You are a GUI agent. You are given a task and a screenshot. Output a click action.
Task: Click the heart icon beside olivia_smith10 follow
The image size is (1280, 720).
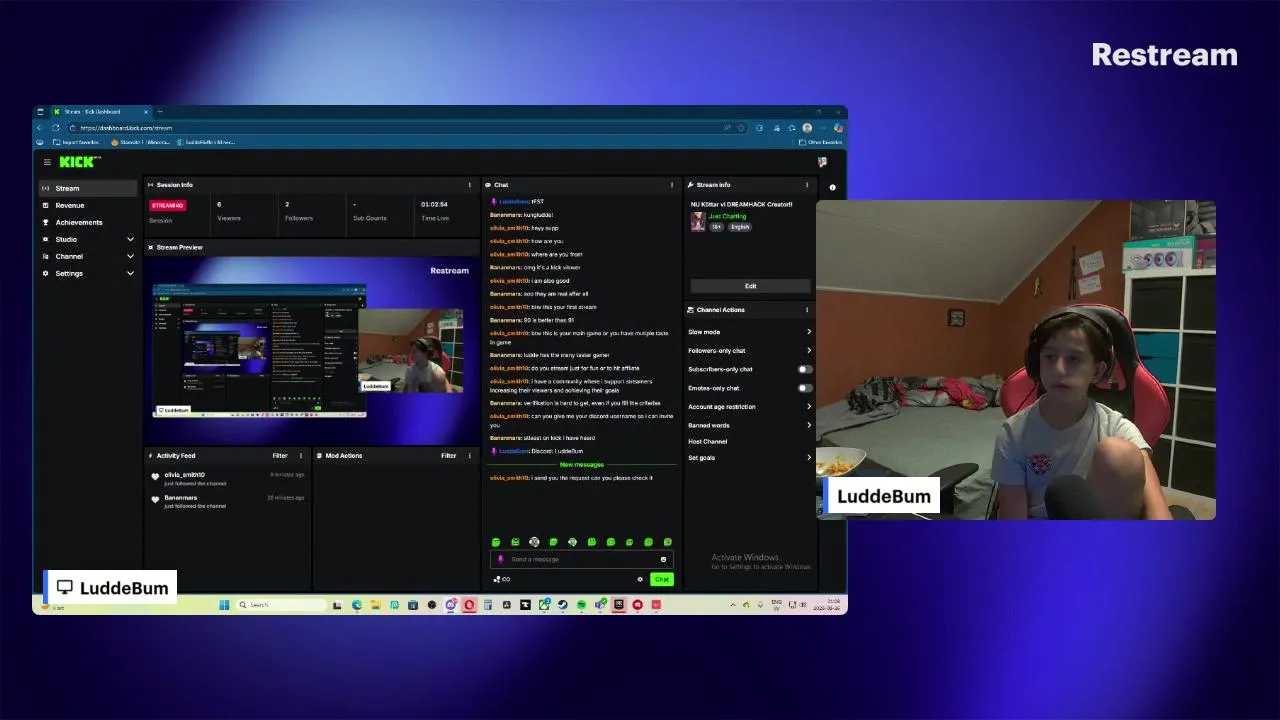point(155,477)
